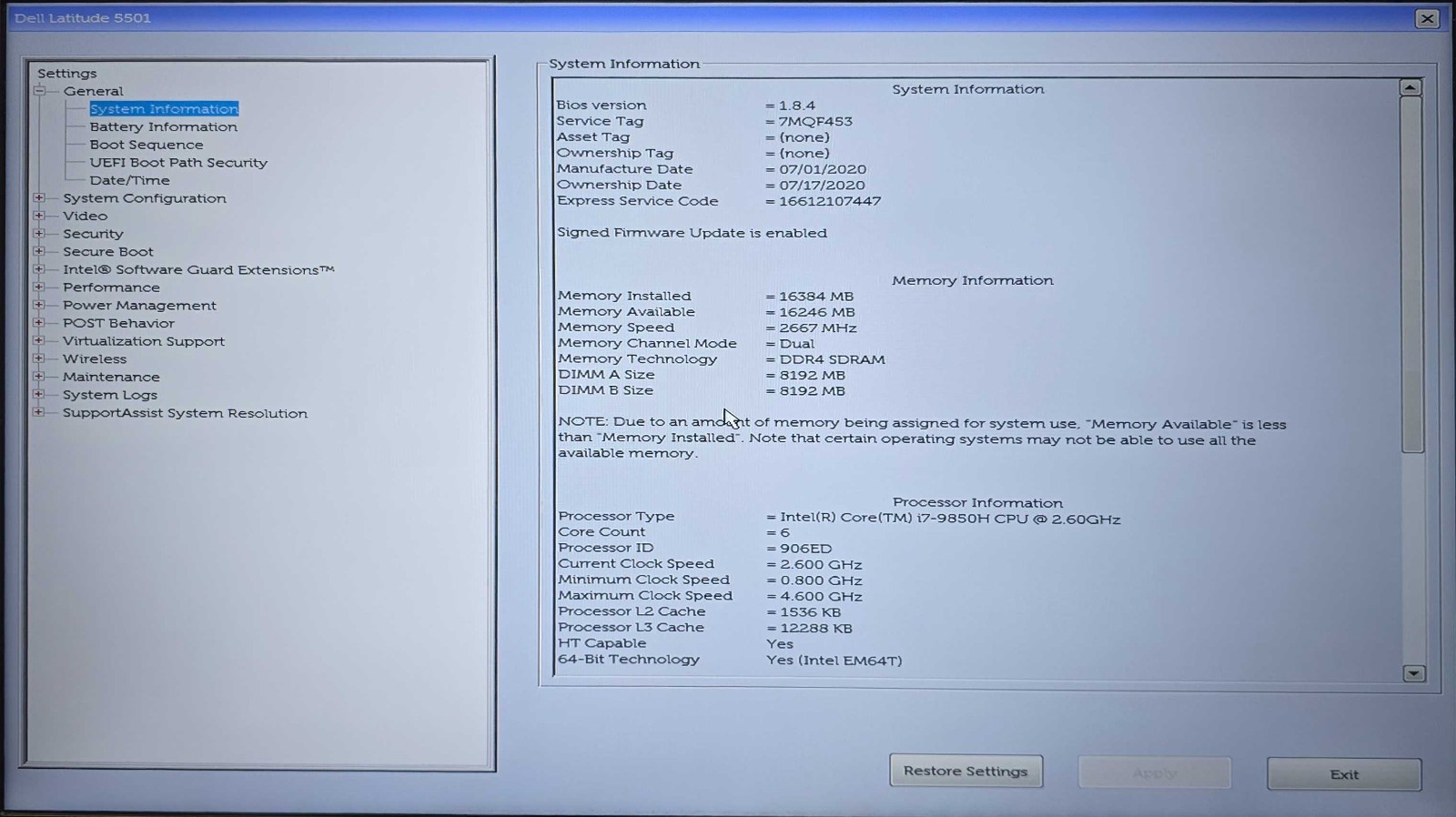This screenshot has width=1456, height=817.
Task: Click Processor L2 Cache 1536 KB
Action: 810,612
